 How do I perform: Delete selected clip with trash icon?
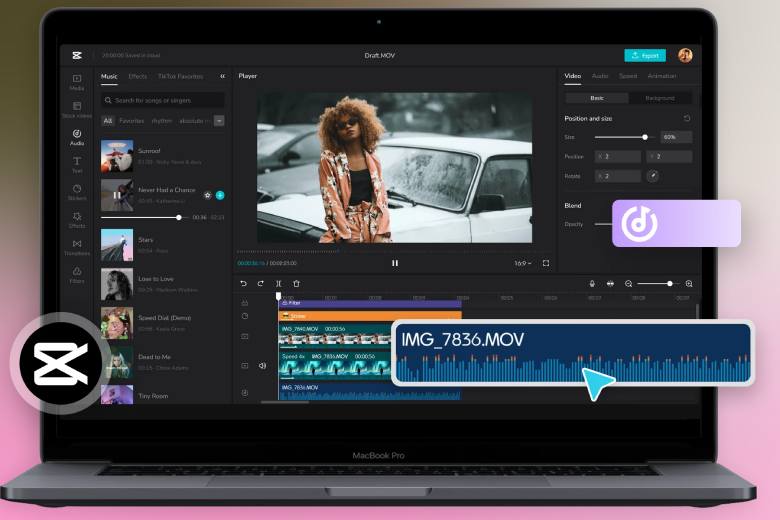(x=296, y=284)
